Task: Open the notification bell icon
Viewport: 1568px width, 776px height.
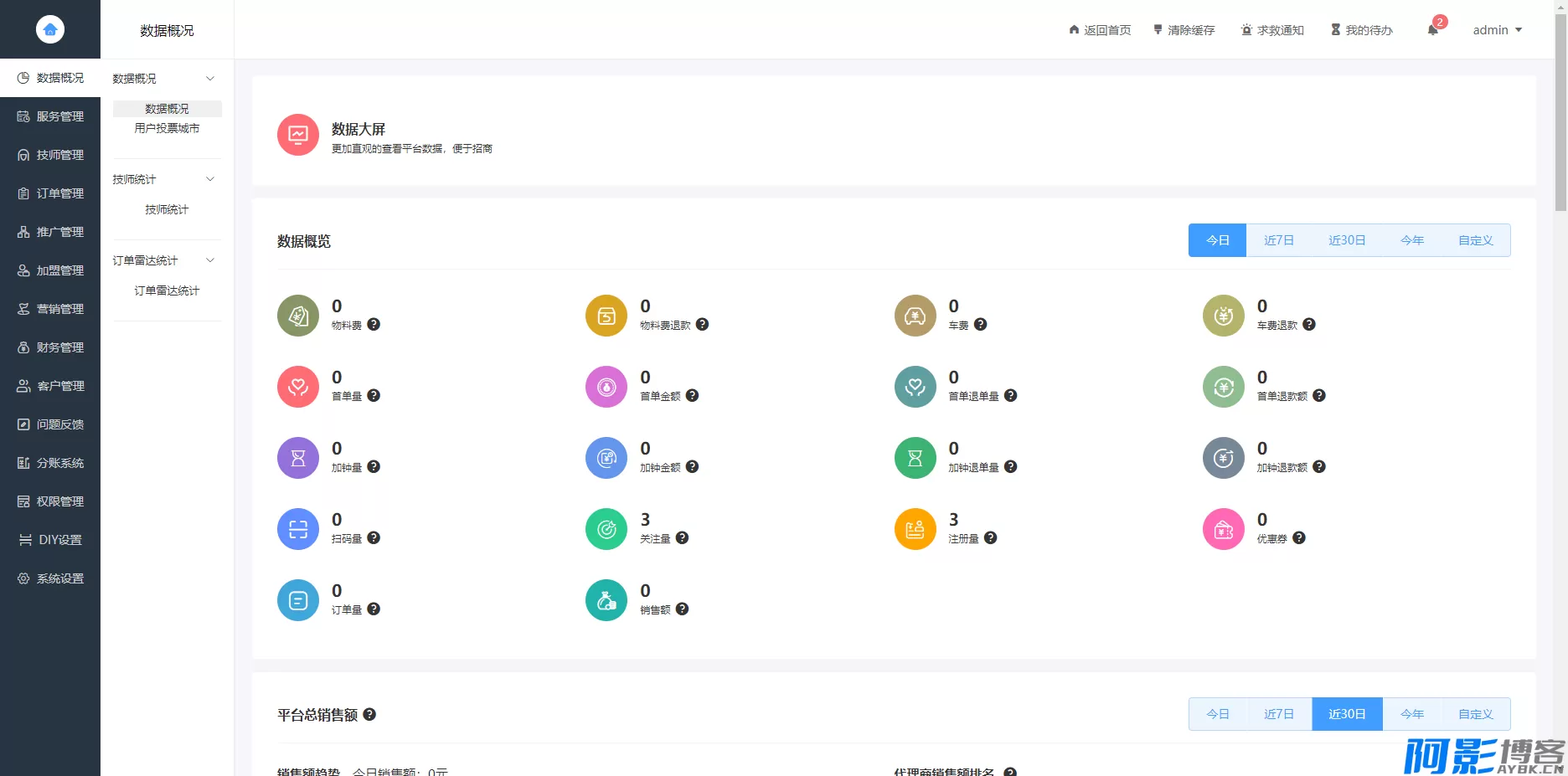Action: tap(1432, 30)
